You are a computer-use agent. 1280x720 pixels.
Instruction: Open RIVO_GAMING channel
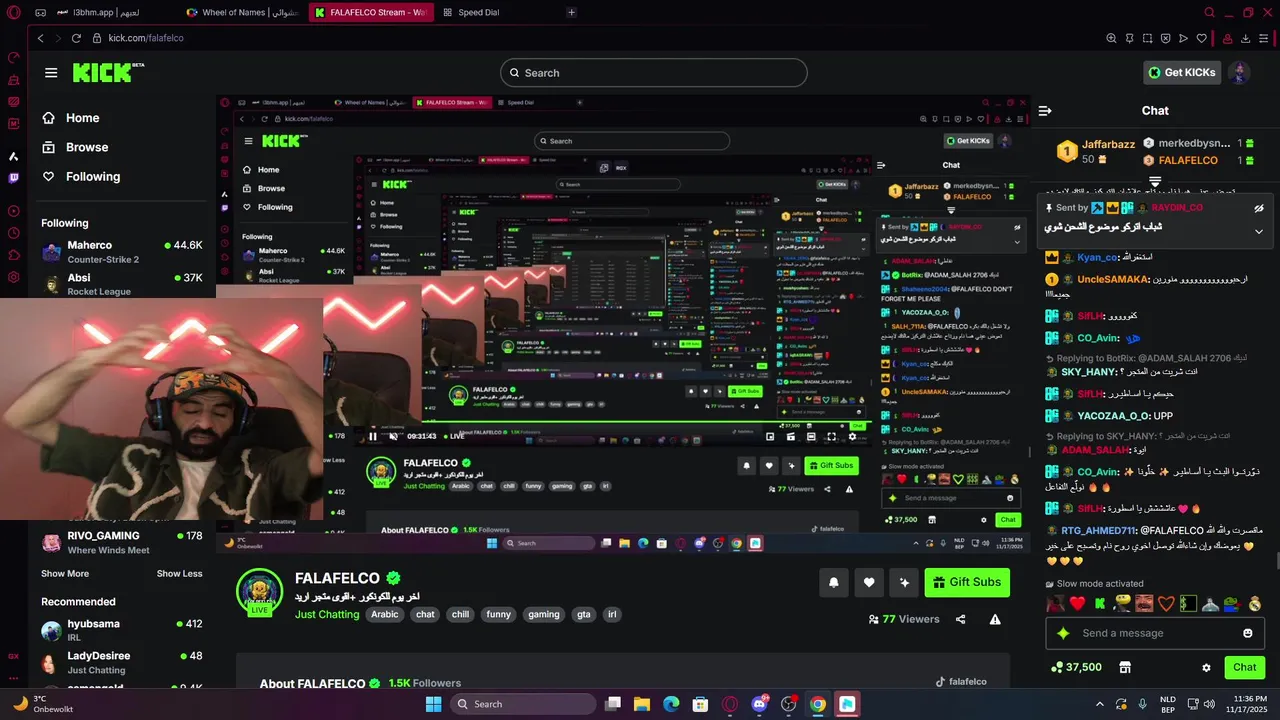click(122, 543)
